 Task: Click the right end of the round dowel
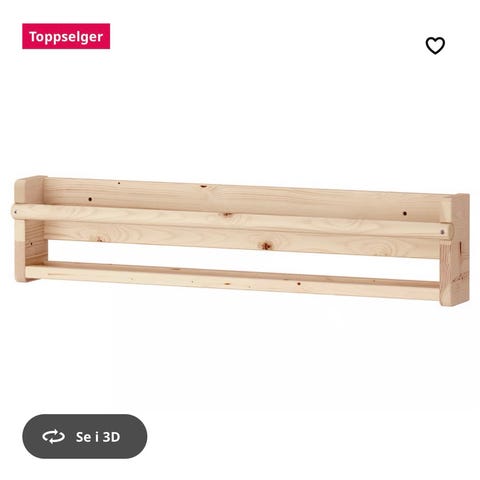tap(445, 231)
